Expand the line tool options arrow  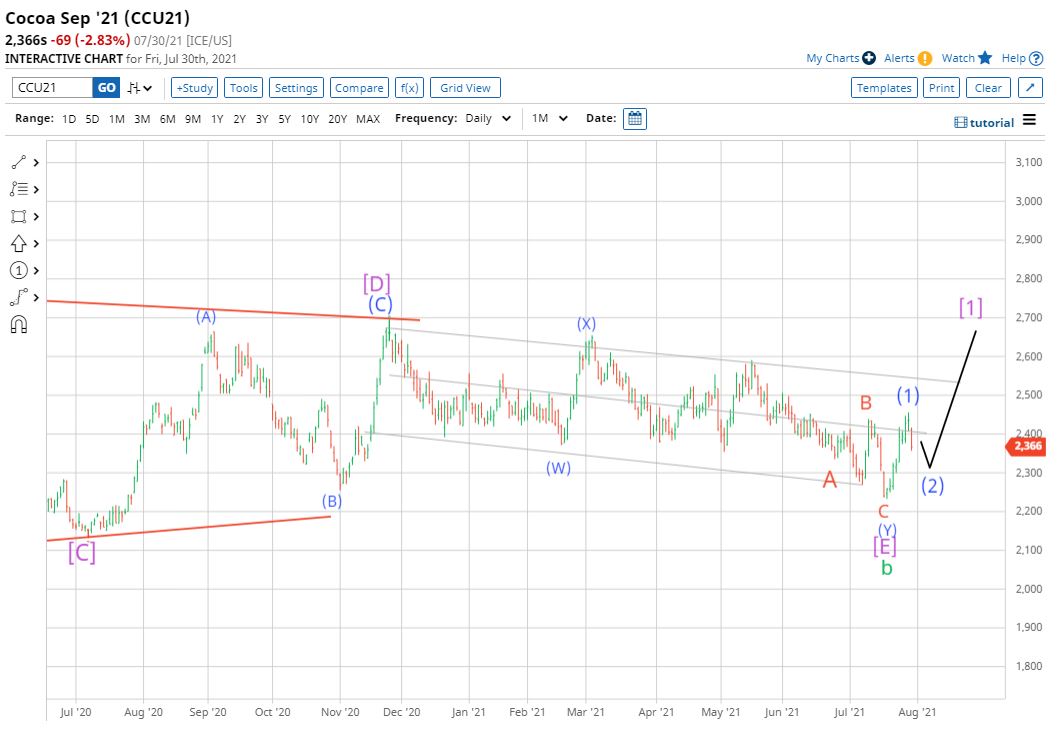point(36,163)
